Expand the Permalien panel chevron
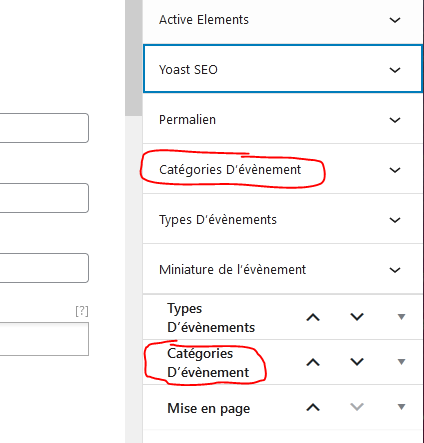Screen dimensions: 424x443 pyautogui.click(x=395, y=120)
